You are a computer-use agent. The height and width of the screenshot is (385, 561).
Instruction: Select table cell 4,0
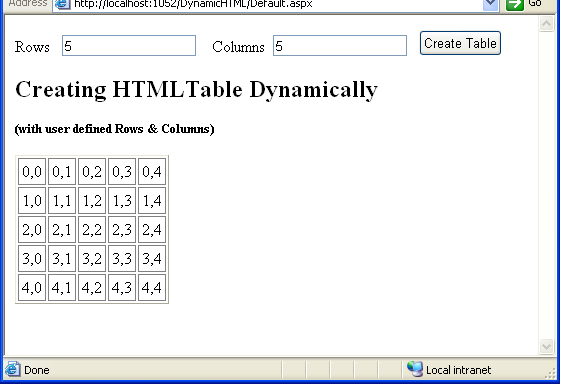pyautogui.click(x=32, y=287)
